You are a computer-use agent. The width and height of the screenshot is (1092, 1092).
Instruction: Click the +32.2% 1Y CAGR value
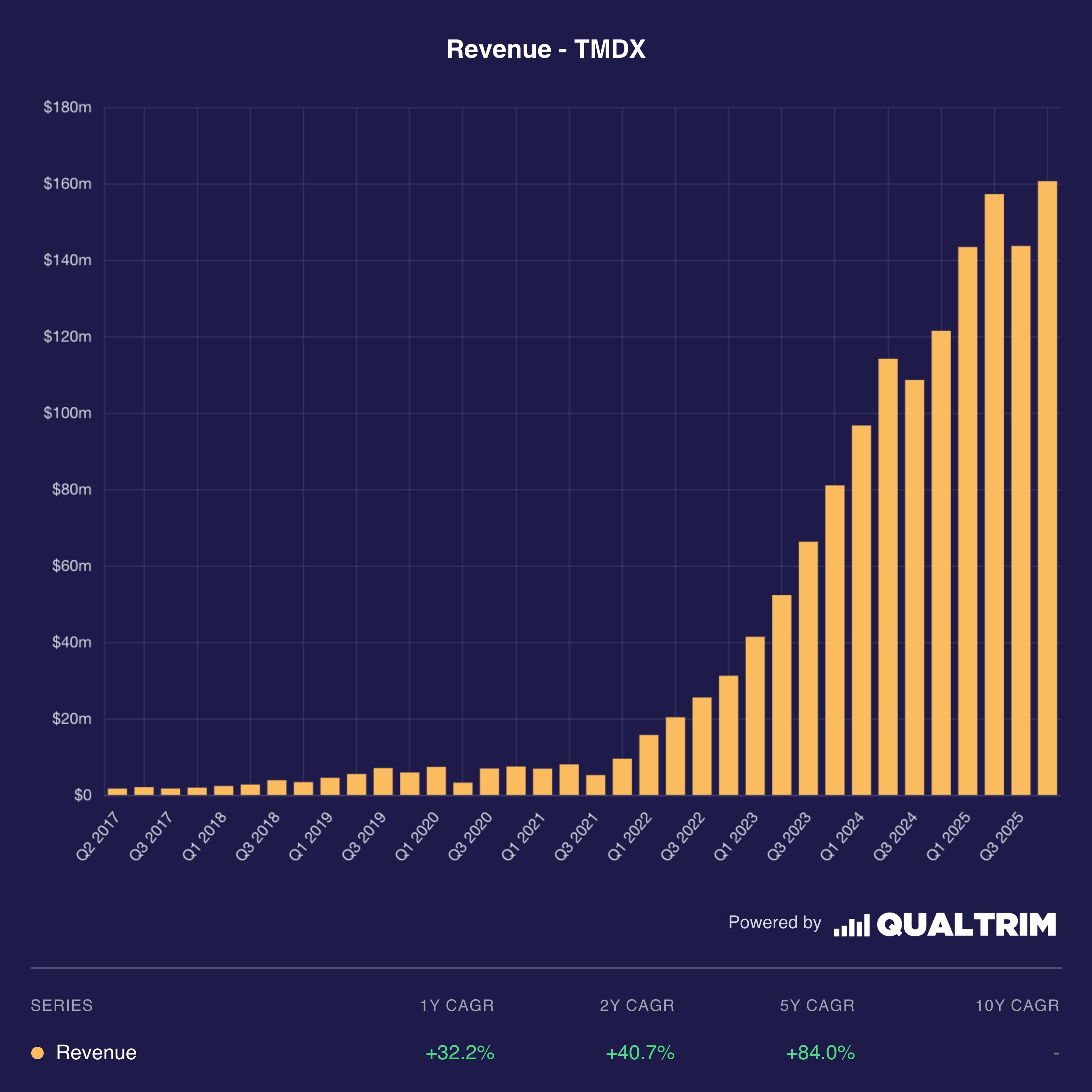(x=459, y=1053)
